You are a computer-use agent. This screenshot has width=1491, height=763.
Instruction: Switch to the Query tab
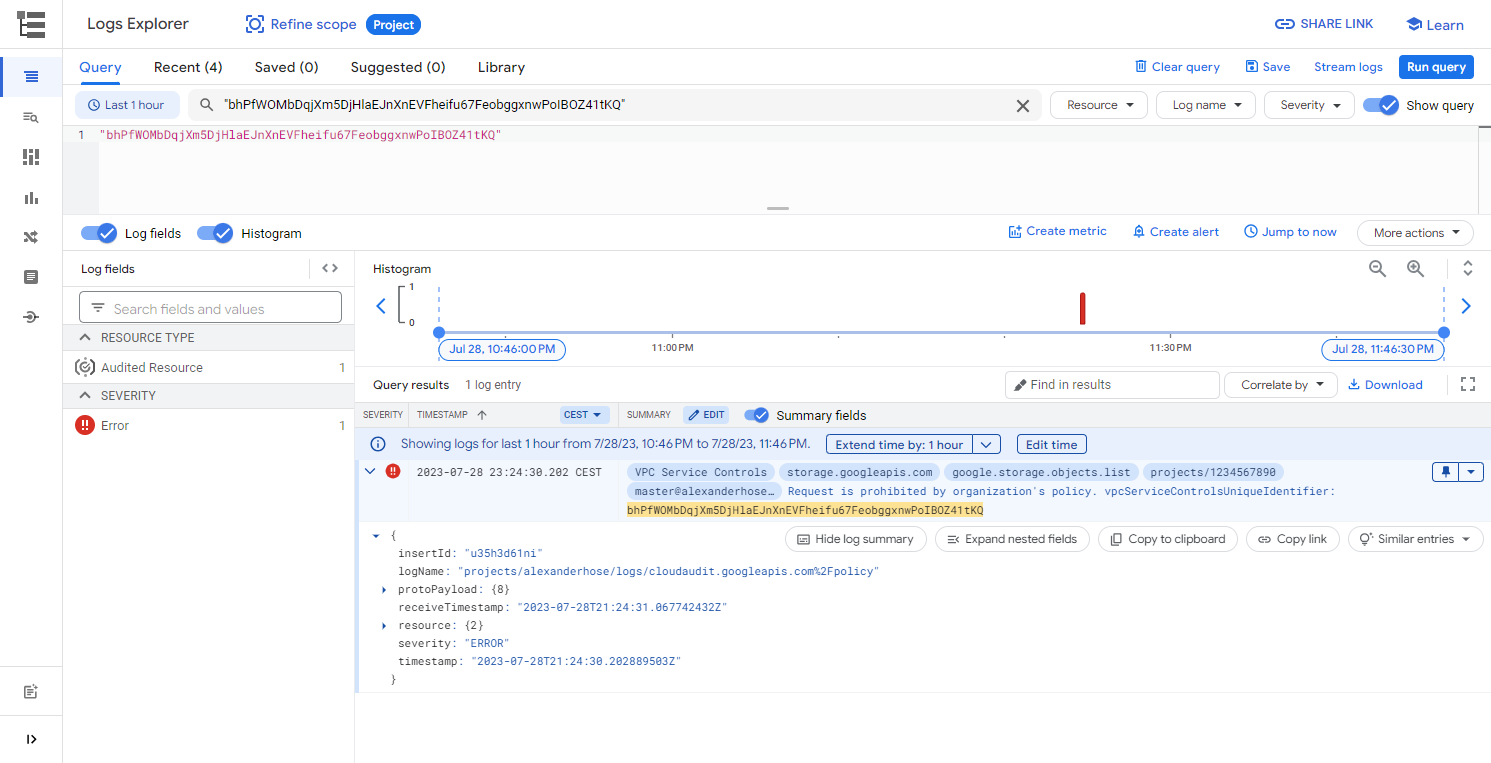click(x=100, y=67)
